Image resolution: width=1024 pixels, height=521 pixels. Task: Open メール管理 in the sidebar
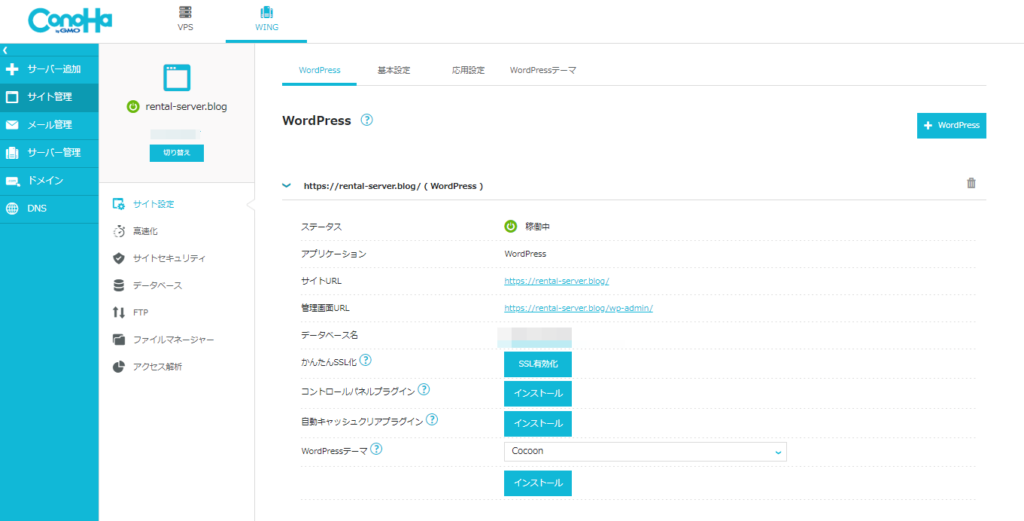click(x=50, y=125)
